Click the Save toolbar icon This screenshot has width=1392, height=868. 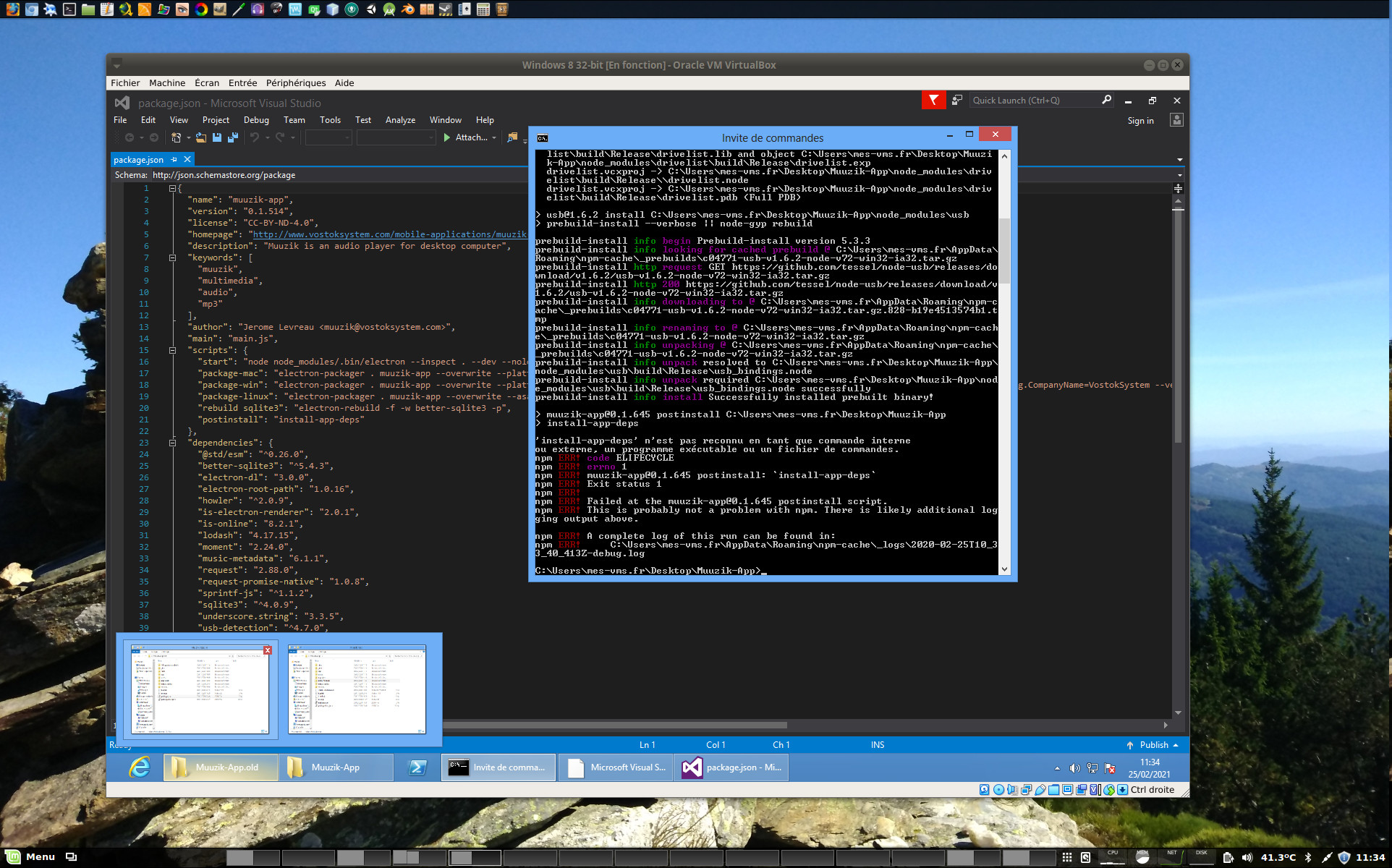[217, 137]
